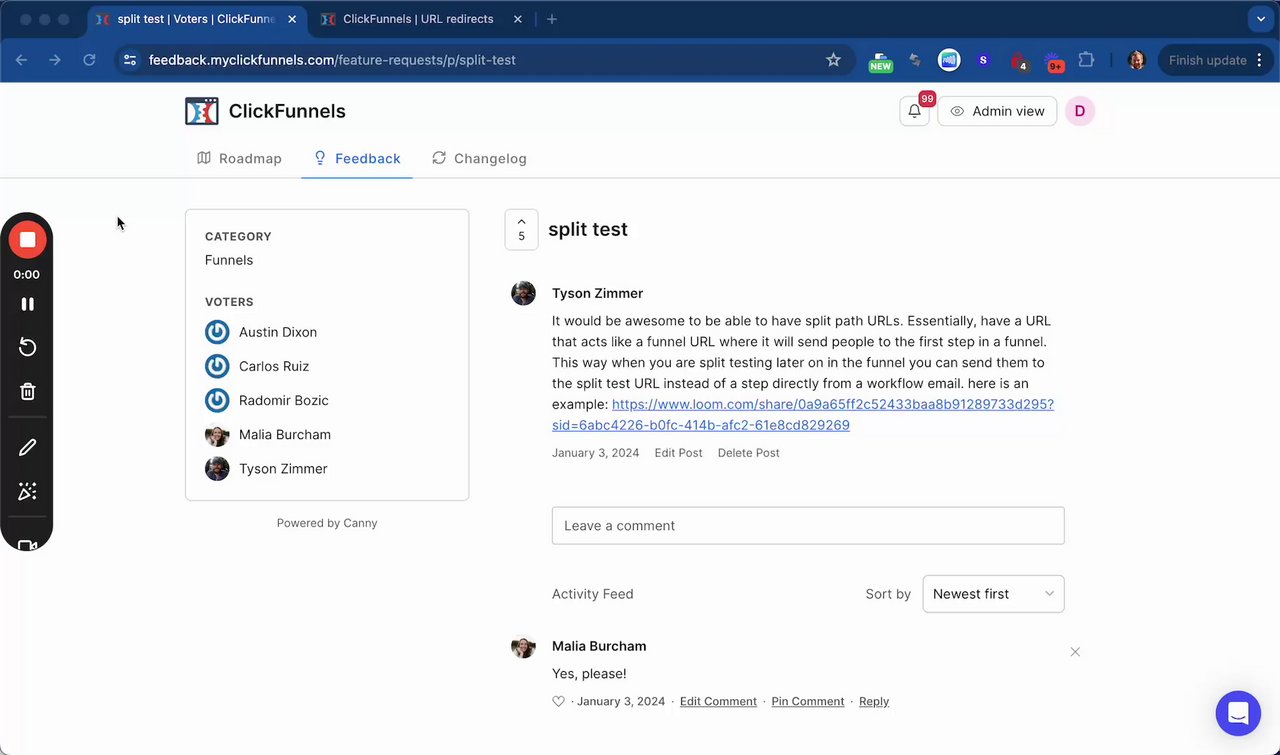Open a new browser tab
The image size is (1280, 755).
click(552, 19)
